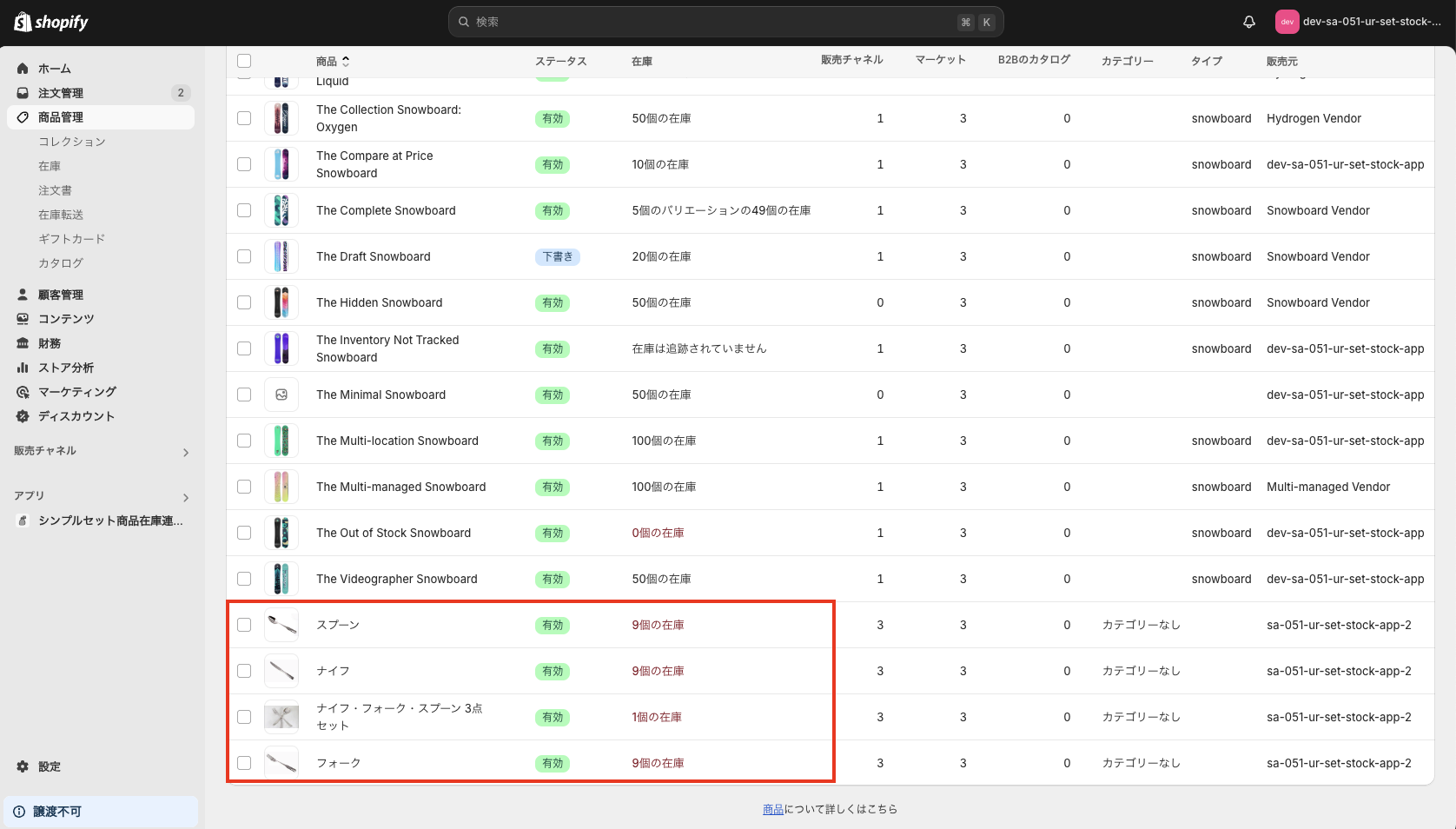Open thumbnail of The Hidden Snowboard

(x=281, y=302)
